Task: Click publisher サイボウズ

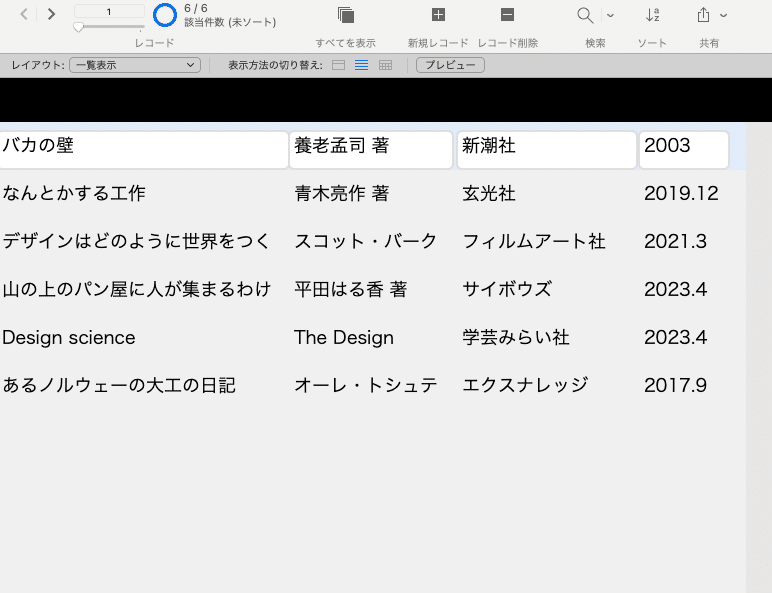Action: coord(507,289)
